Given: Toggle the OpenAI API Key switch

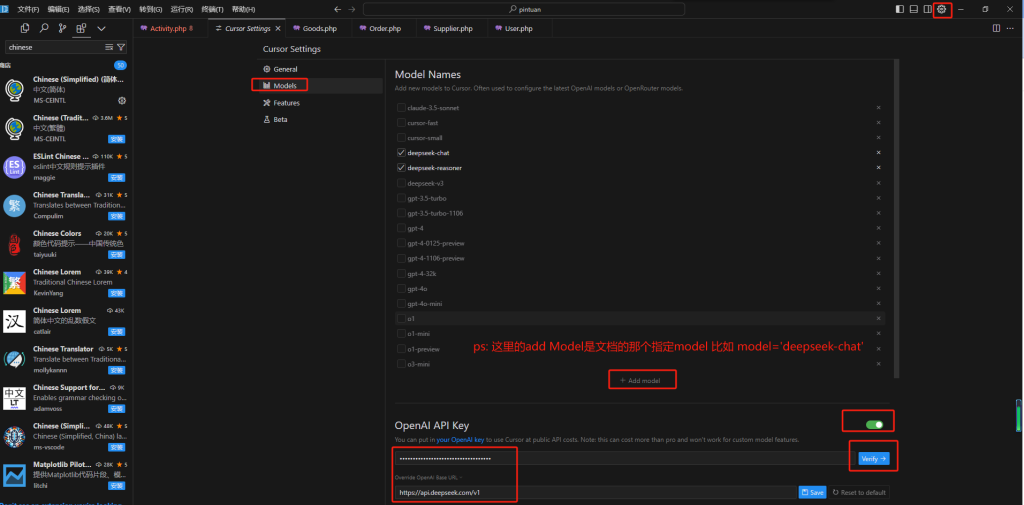Looking at the screenshot, I should [874, 425].
